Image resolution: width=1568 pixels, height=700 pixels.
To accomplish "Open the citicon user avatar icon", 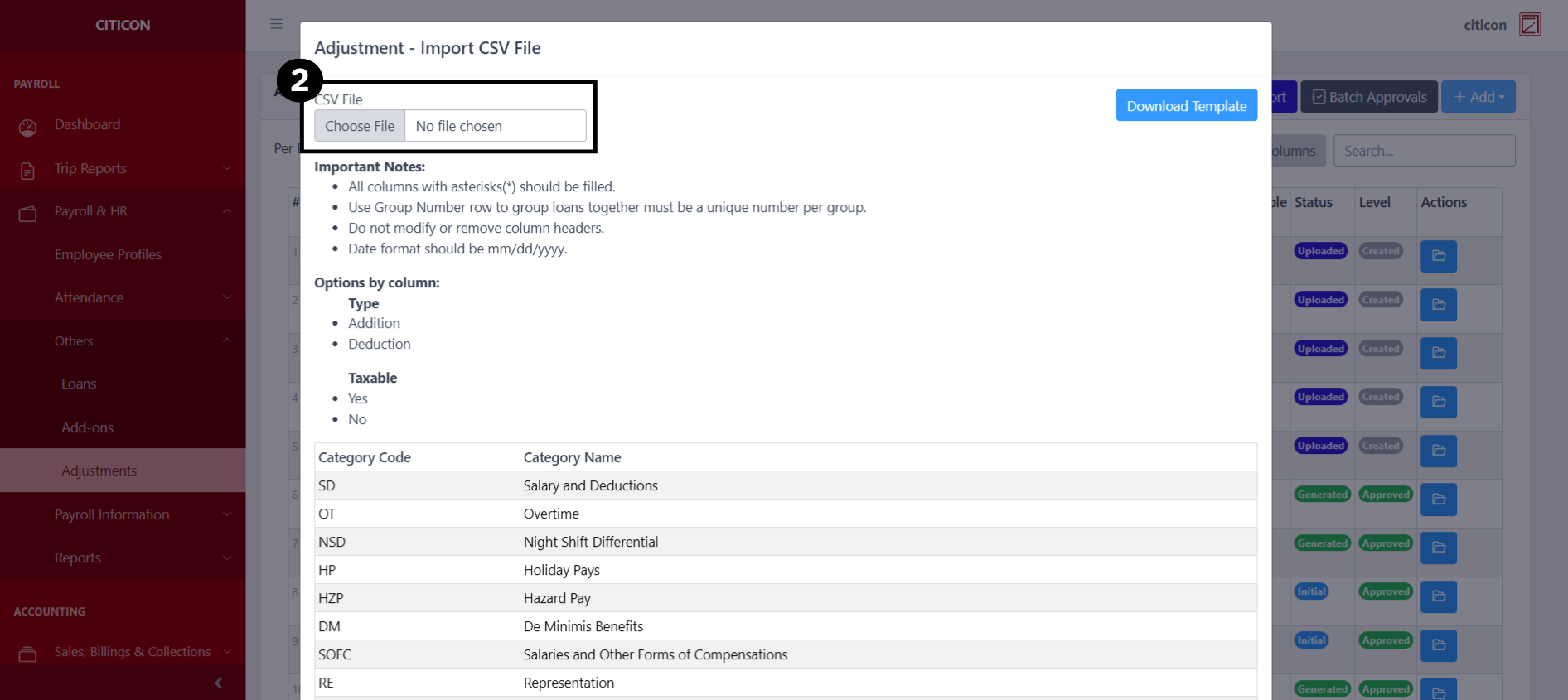I will pos(1529,25).
